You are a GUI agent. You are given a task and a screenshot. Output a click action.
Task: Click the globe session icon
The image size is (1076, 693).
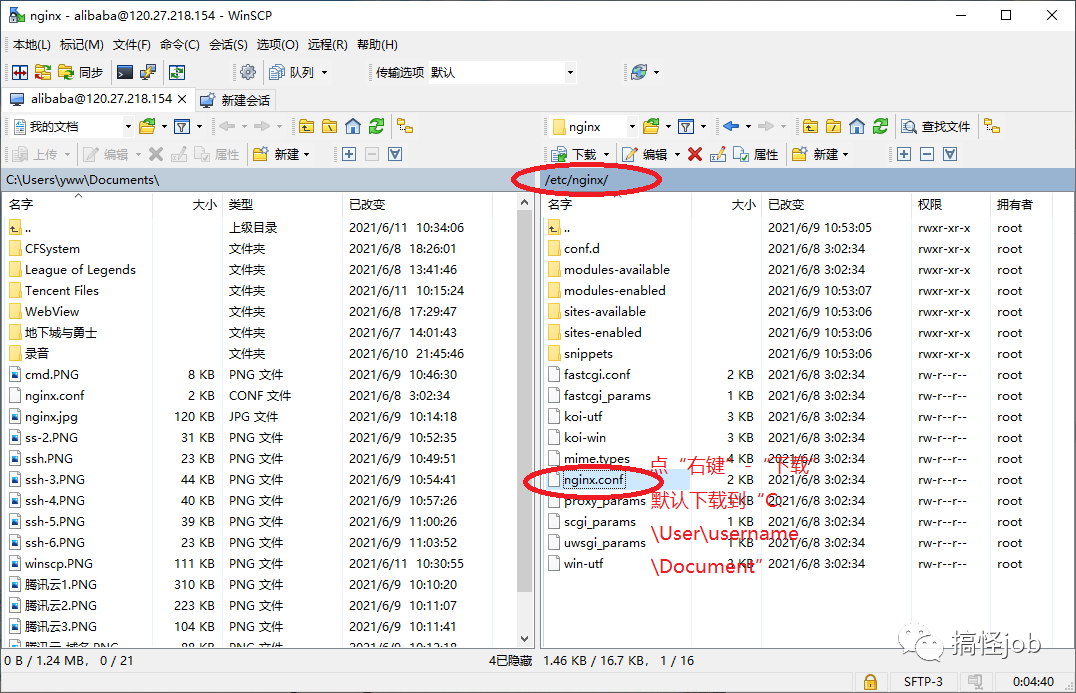[x=639, y=72]
